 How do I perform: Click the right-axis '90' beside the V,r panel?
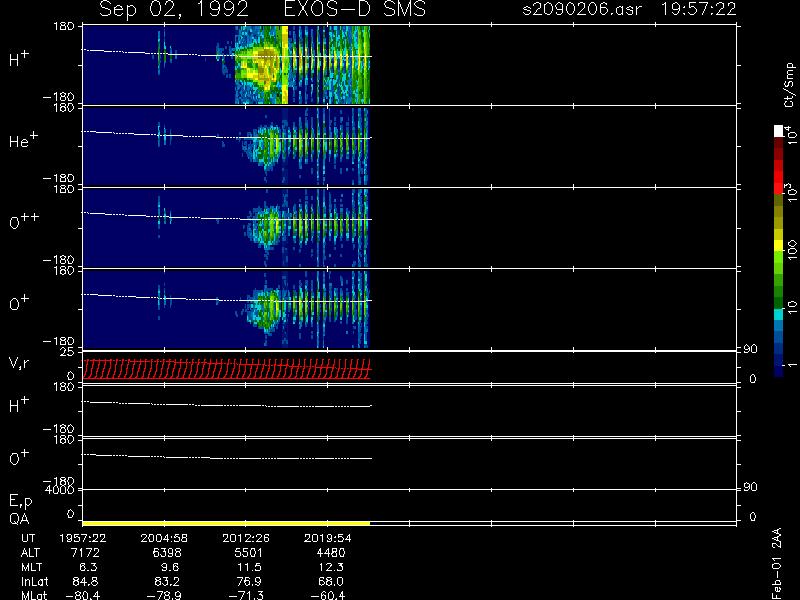tap(750, 349)
